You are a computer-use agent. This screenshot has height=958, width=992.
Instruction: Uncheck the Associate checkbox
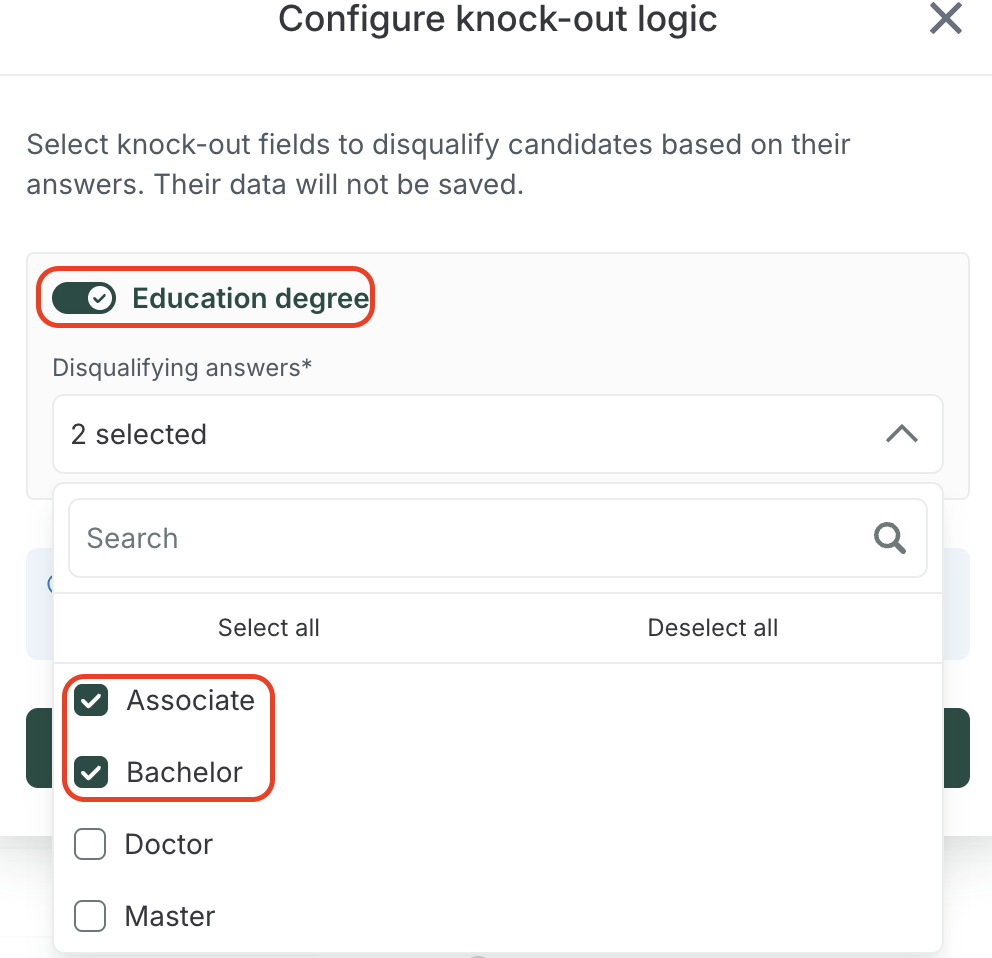click(x=91, y=701)
